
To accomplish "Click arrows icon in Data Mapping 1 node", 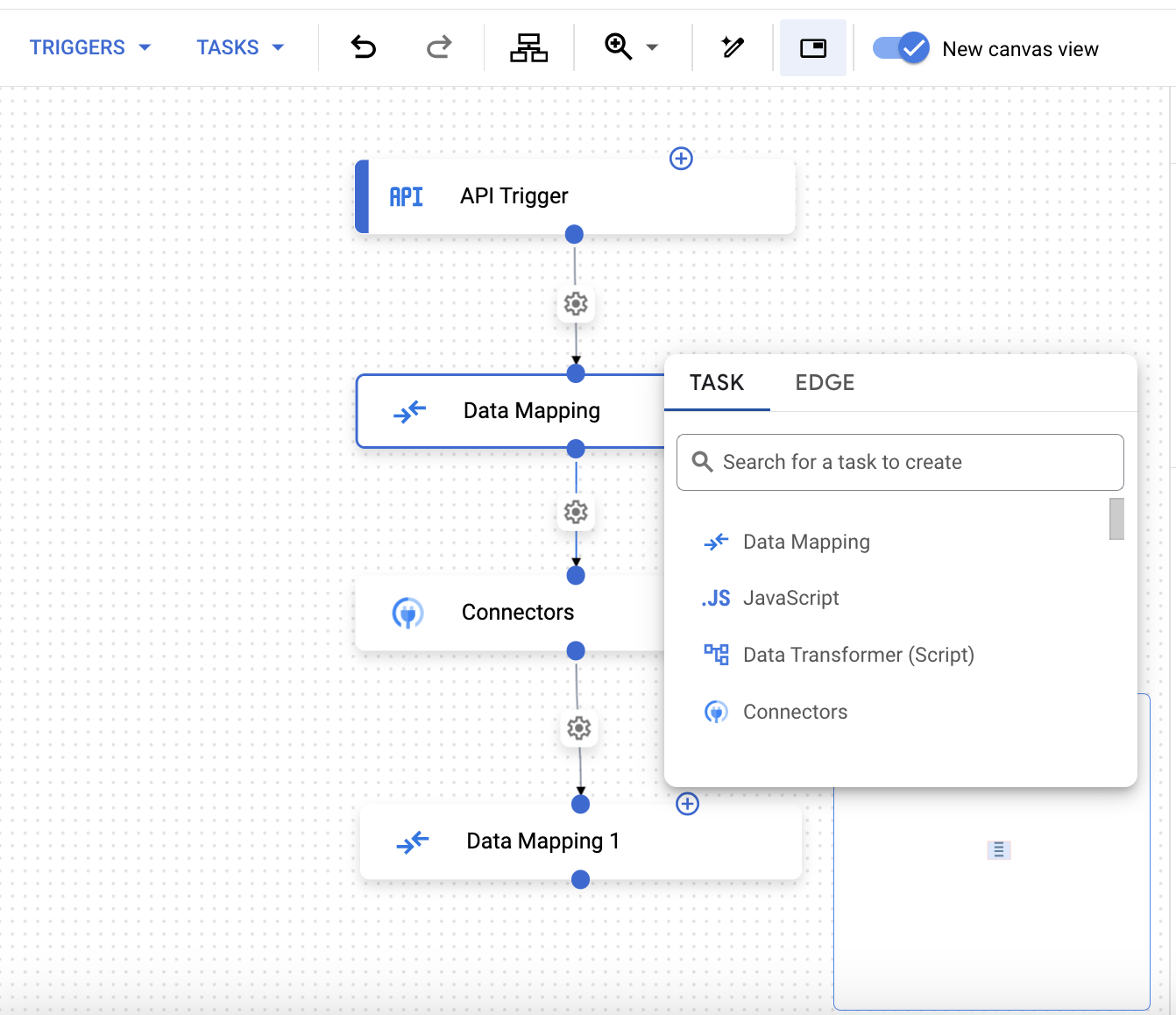I will 412,841.
